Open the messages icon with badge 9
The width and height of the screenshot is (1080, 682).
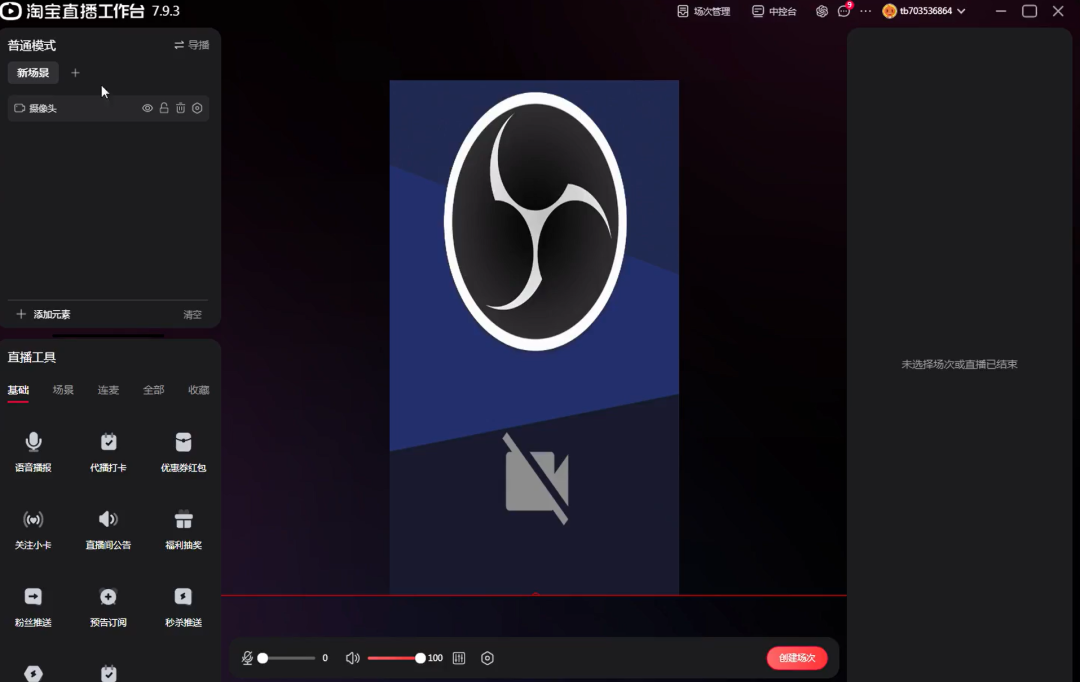pyautogui.click(x=844, y=11)
